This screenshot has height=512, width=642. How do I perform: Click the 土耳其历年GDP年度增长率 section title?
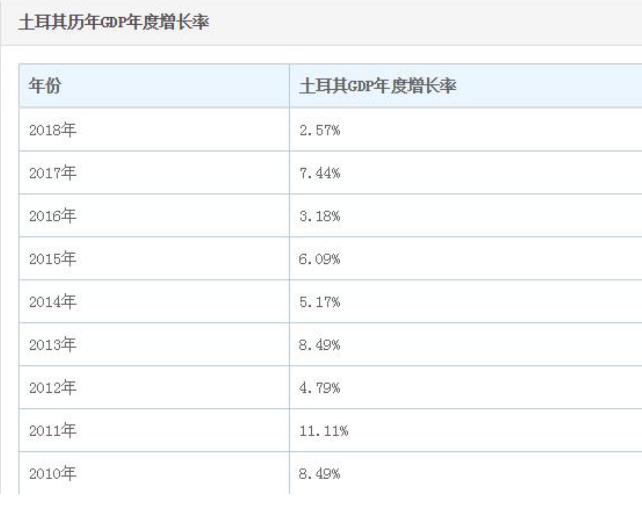coord(114,21)
